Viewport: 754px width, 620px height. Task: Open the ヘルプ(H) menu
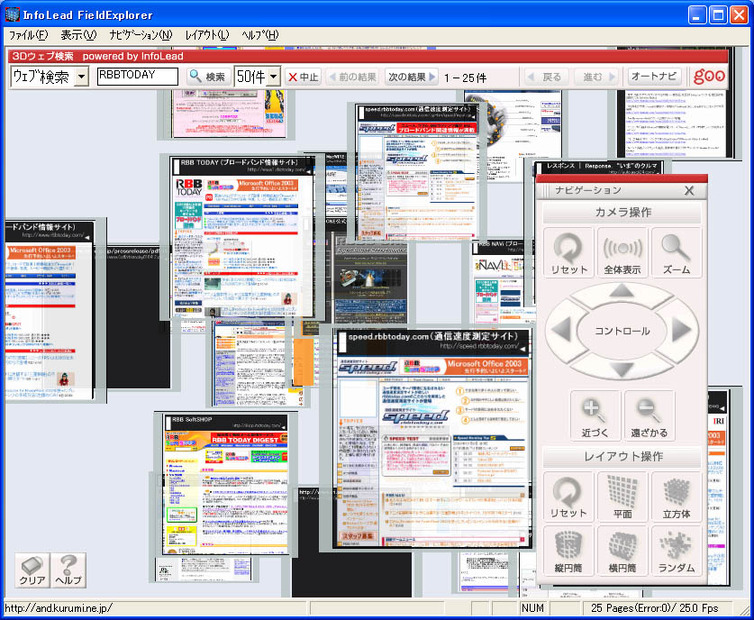(260, 35)
